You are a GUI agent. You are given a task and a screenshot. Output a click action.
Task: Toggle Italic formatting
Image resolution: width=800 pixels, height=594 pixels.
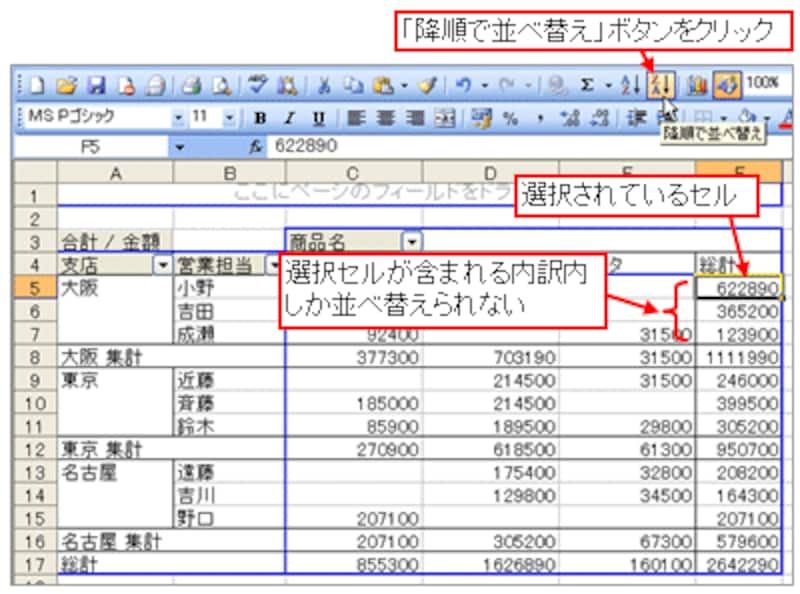pos(289,118)
